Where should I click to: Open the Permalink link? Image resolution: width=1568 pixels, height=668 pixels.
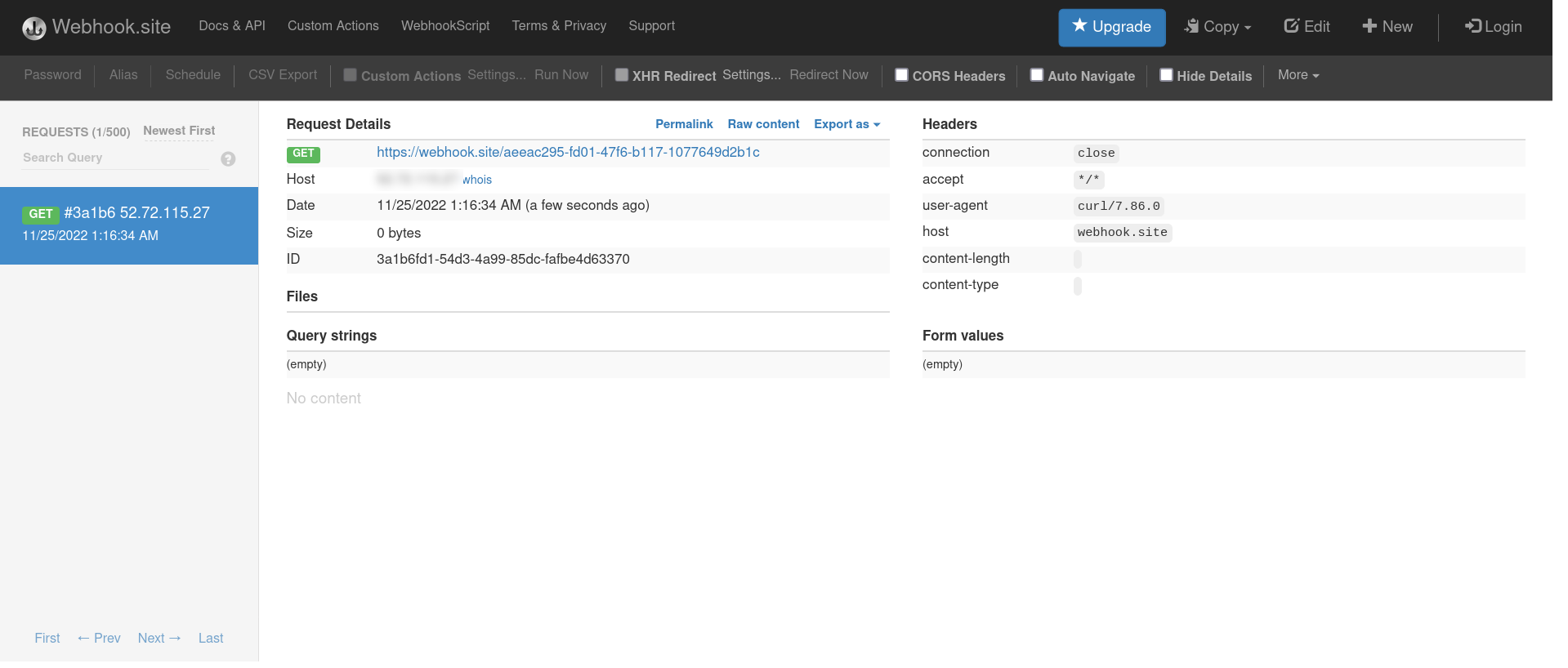point(684,124)
